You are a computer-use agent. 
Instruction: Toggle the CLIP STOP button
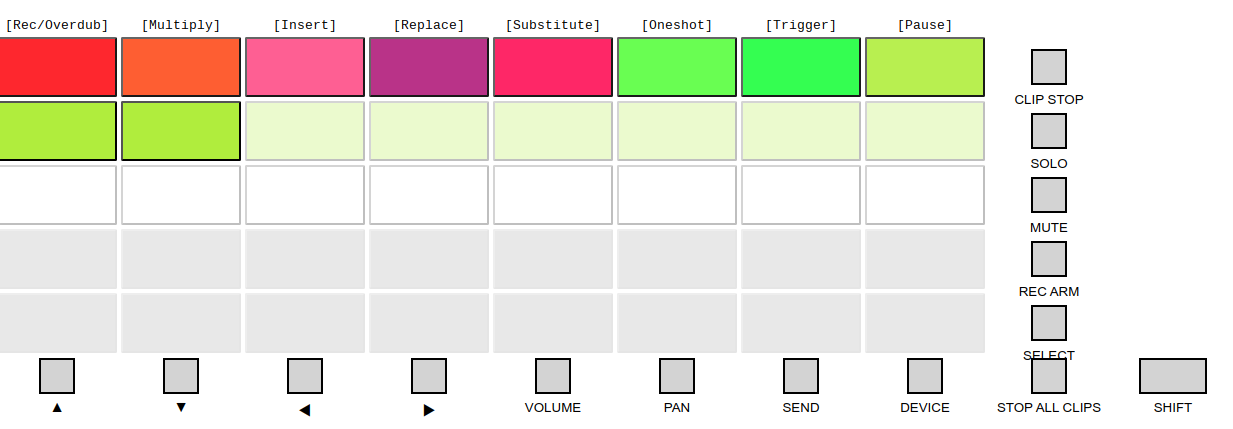pyautogui.click(x=1048, y=67)
